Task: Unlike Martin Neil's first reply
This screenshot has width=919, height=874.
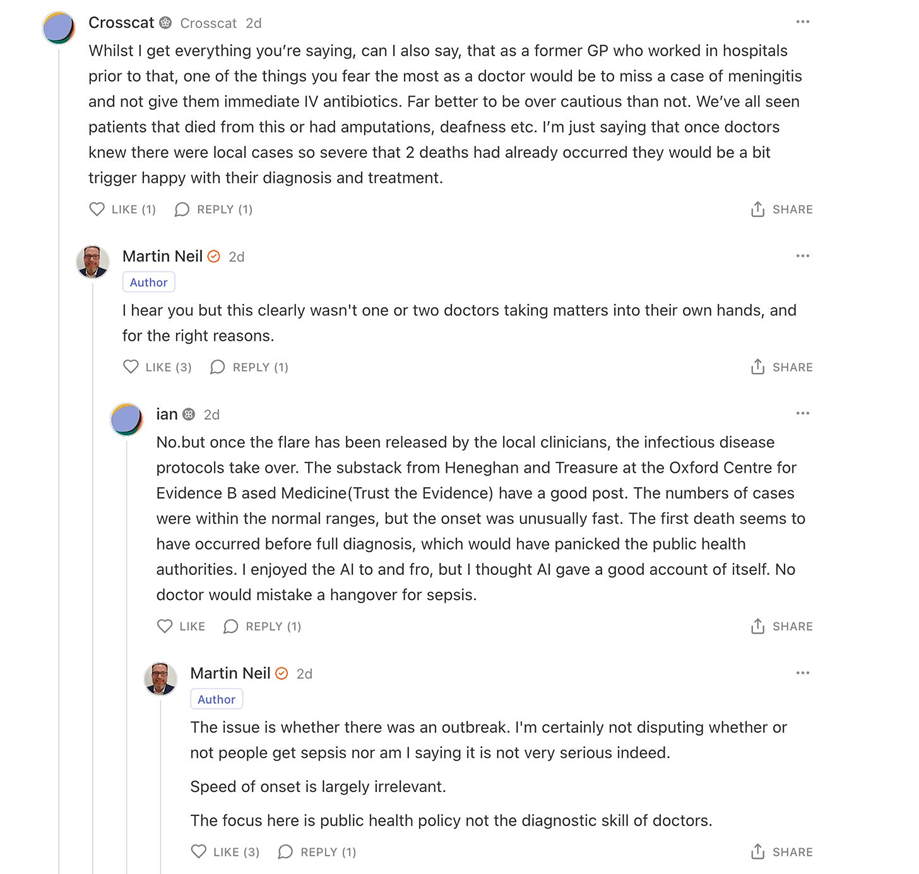Action: point(131,366)
